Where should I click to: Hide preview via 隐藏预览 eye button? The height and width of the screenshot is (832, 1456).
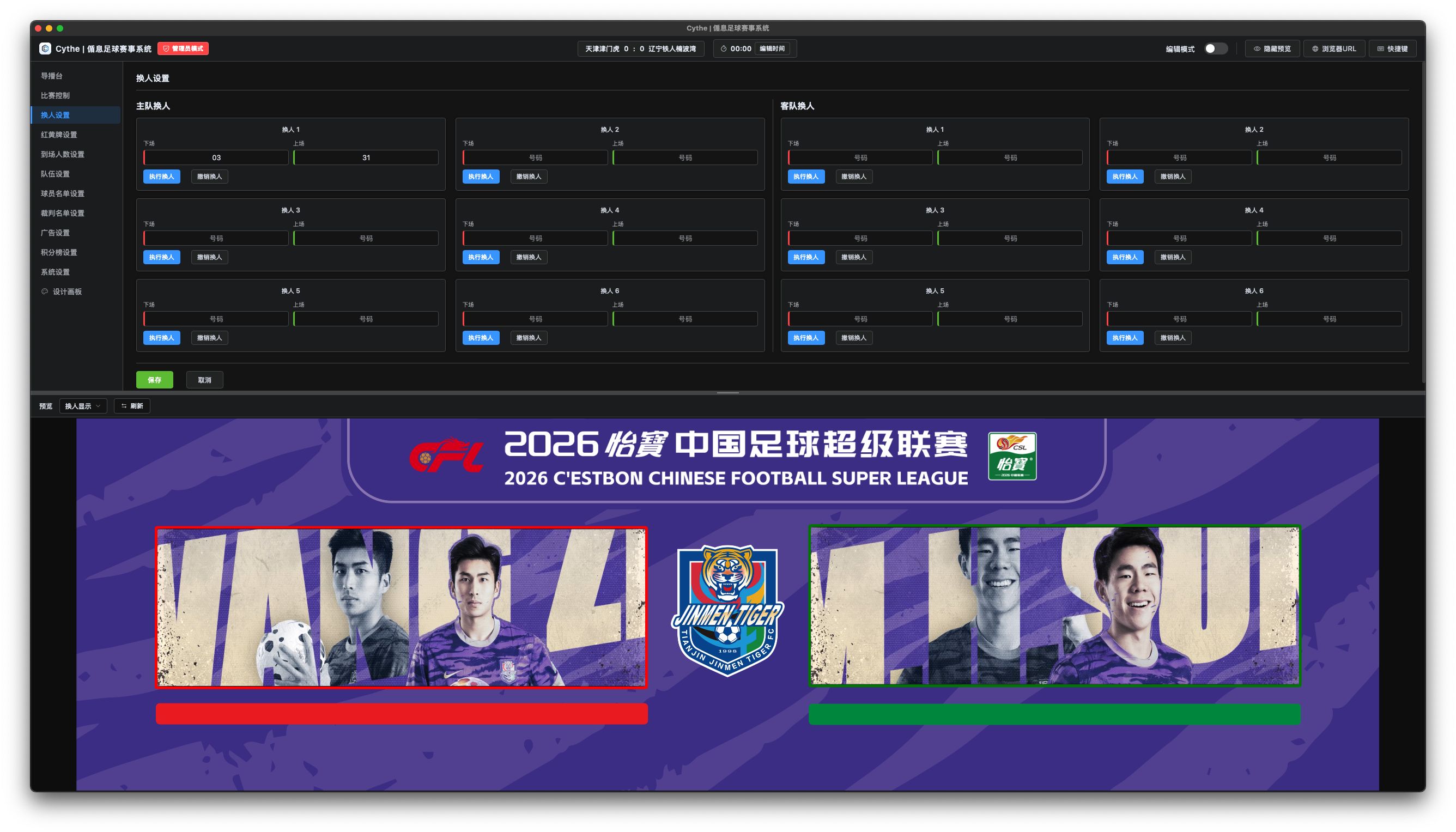click(1272, 48)
